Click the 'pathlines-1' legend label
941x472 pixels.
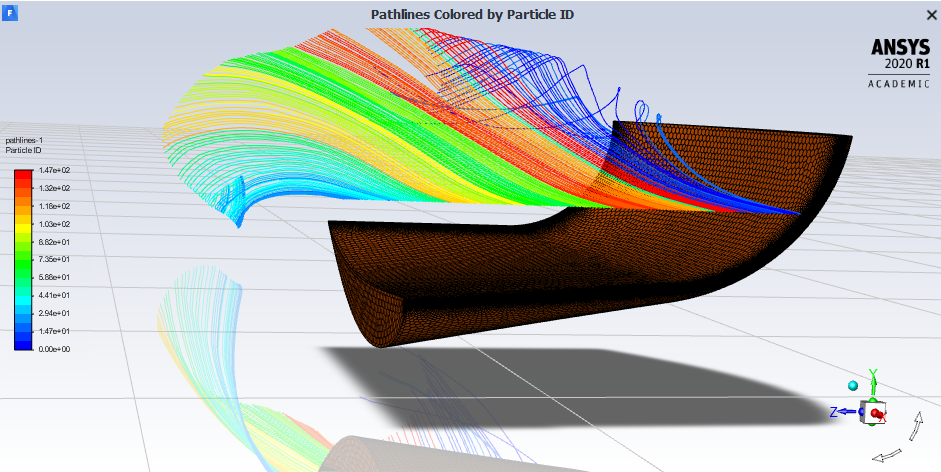[24, 140]
